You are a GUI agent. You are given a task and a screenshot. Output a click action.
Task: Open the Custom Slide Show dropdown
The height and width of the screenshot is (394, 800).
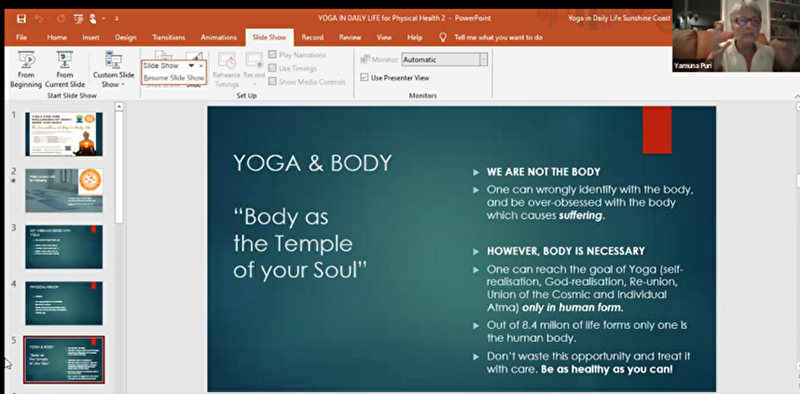coord(113,69)
